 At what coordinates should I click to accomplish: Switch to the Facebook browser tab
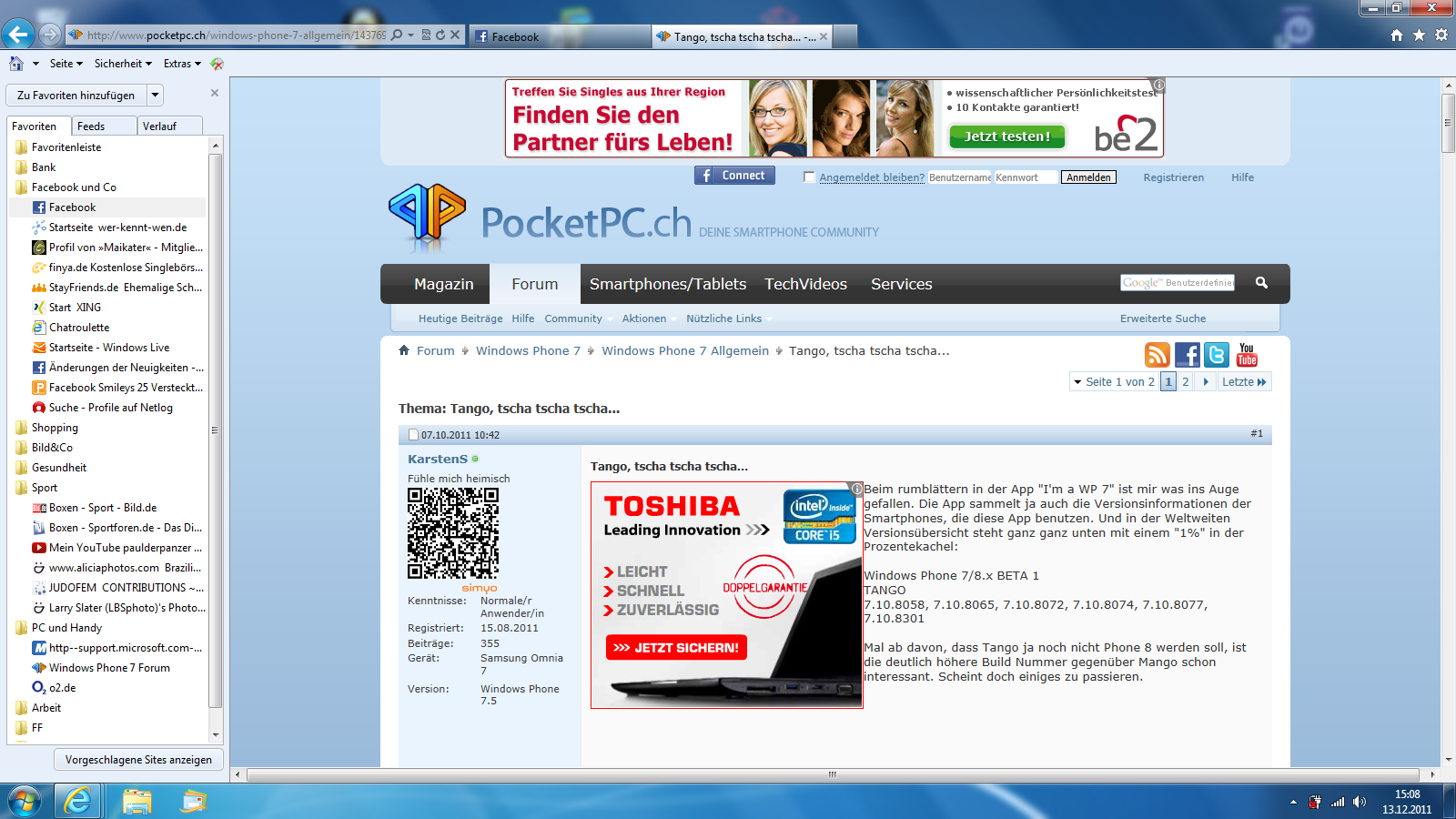[560, 36]
